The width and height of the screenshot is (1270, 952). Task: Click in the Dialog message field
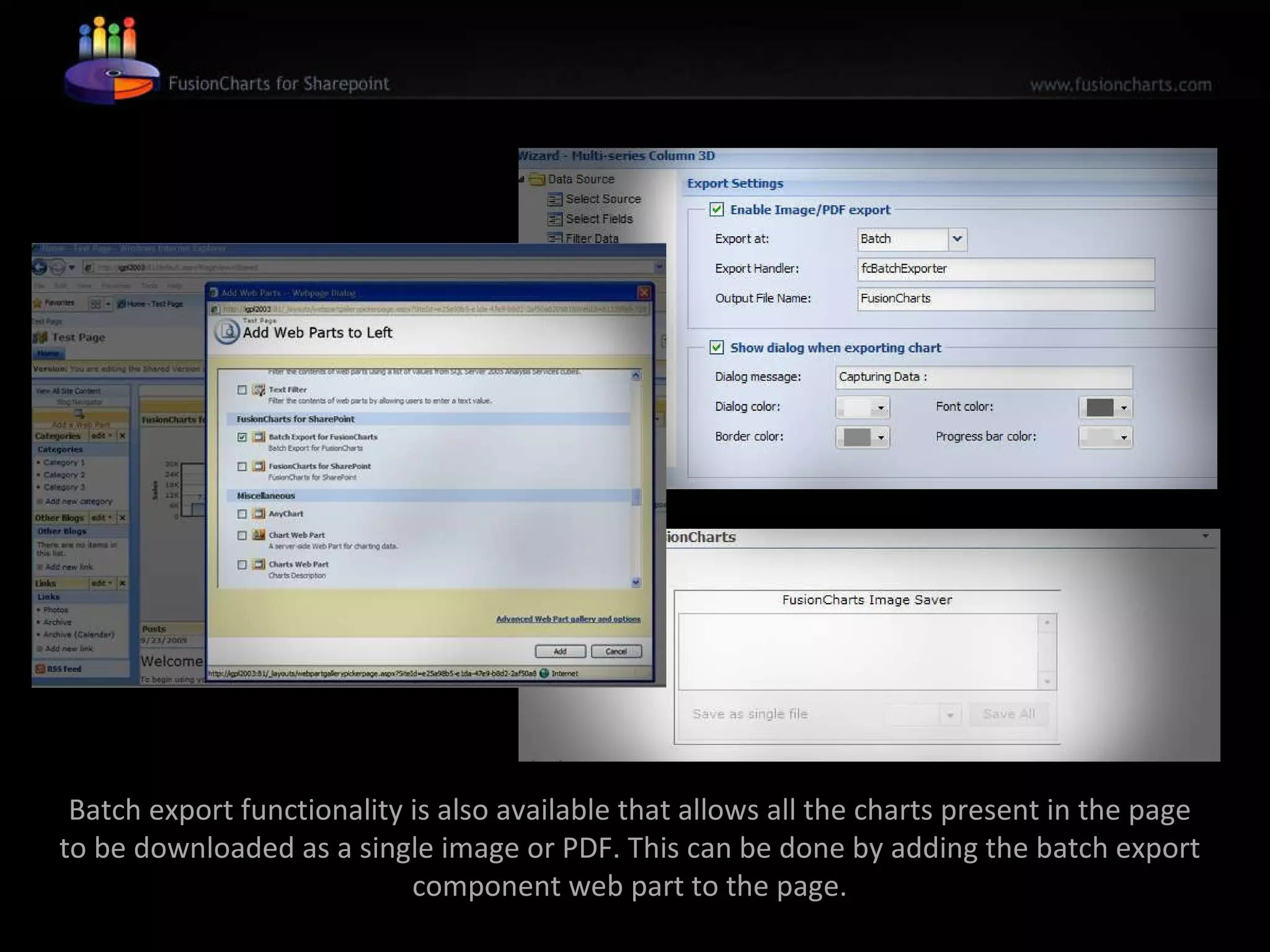984,377
